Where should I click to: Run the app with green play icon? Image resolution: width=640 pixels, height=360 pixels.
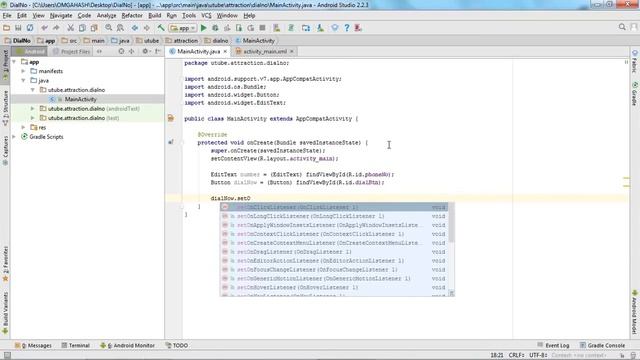click(204, 28)
